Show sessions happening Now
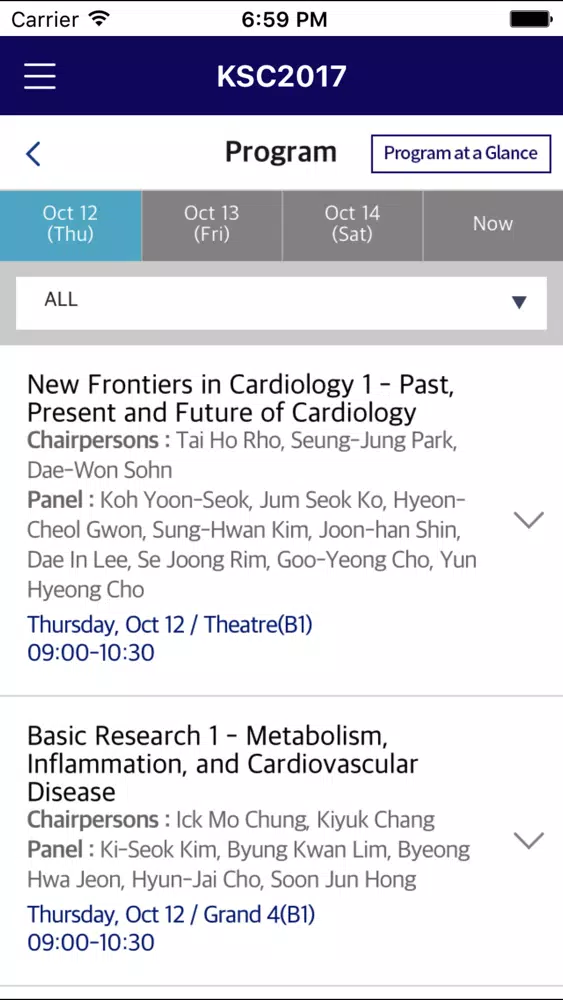This screenshot has height=1000, width=563. 493,225
